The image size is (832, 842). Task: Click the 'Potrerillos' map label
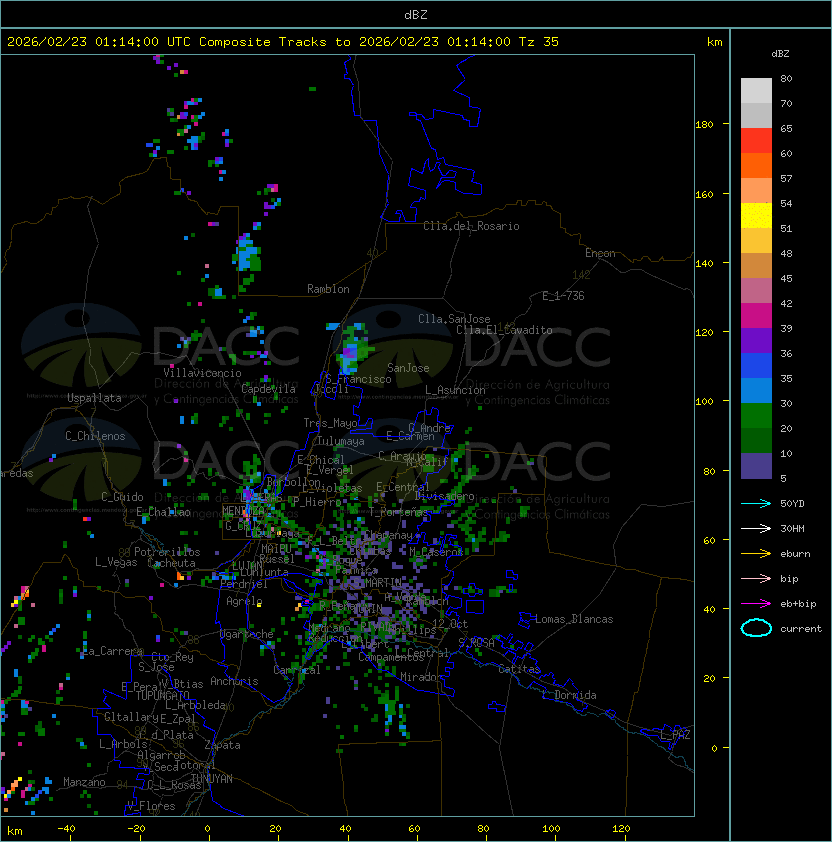167,553
